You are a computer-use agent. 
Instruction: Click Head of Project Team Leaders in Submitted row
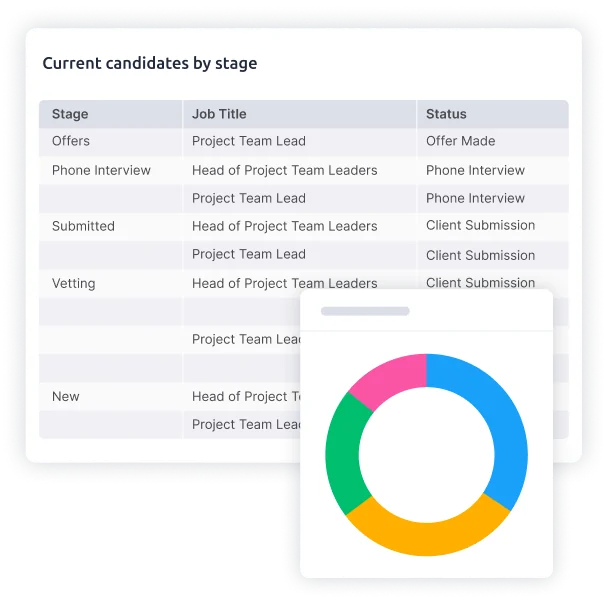pos(285,226)
